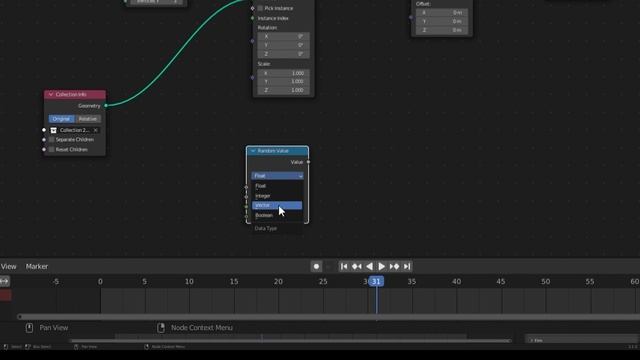Image resolution: width=640 pixels, height=360 pixels.
Task: Jump to the timeline end frame
Action: pos(407,267)
